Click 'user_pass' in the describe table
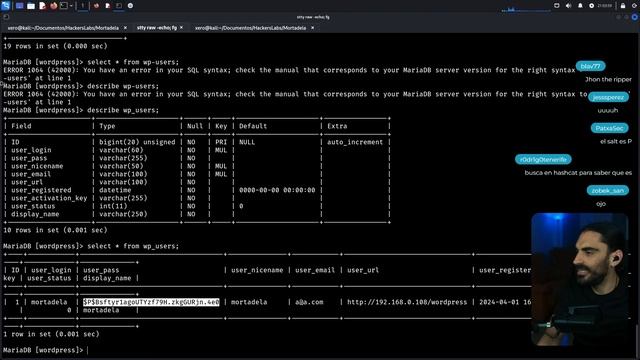 (x=29, y=158)
